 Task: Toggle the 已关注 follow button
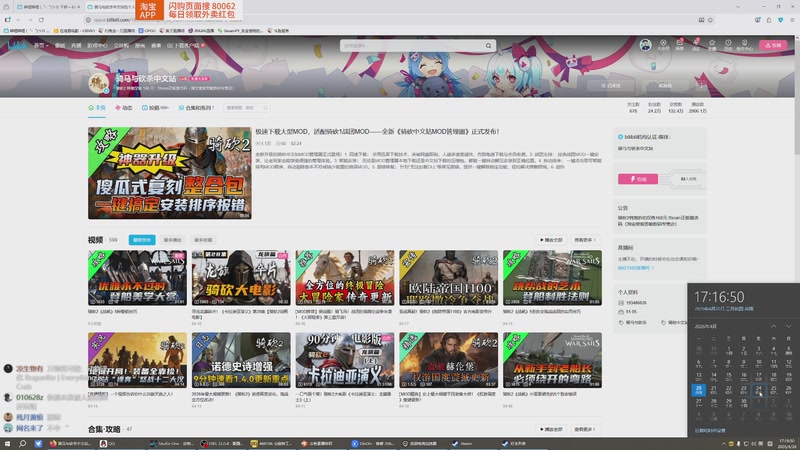pos(611,86)
